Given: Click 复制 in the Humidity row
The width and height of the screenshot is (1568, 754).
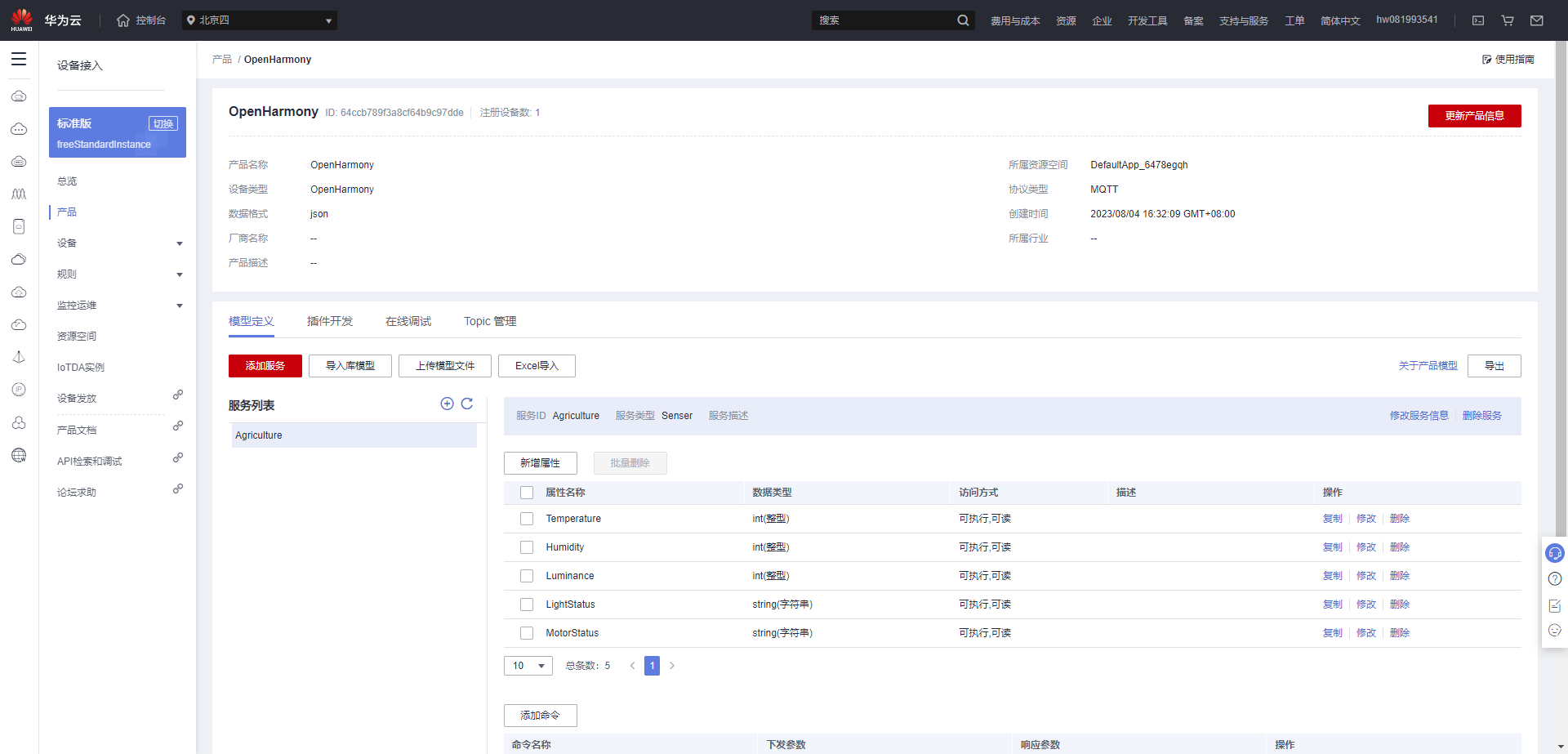Looking at the screenshot, I should pos(1333,547).
